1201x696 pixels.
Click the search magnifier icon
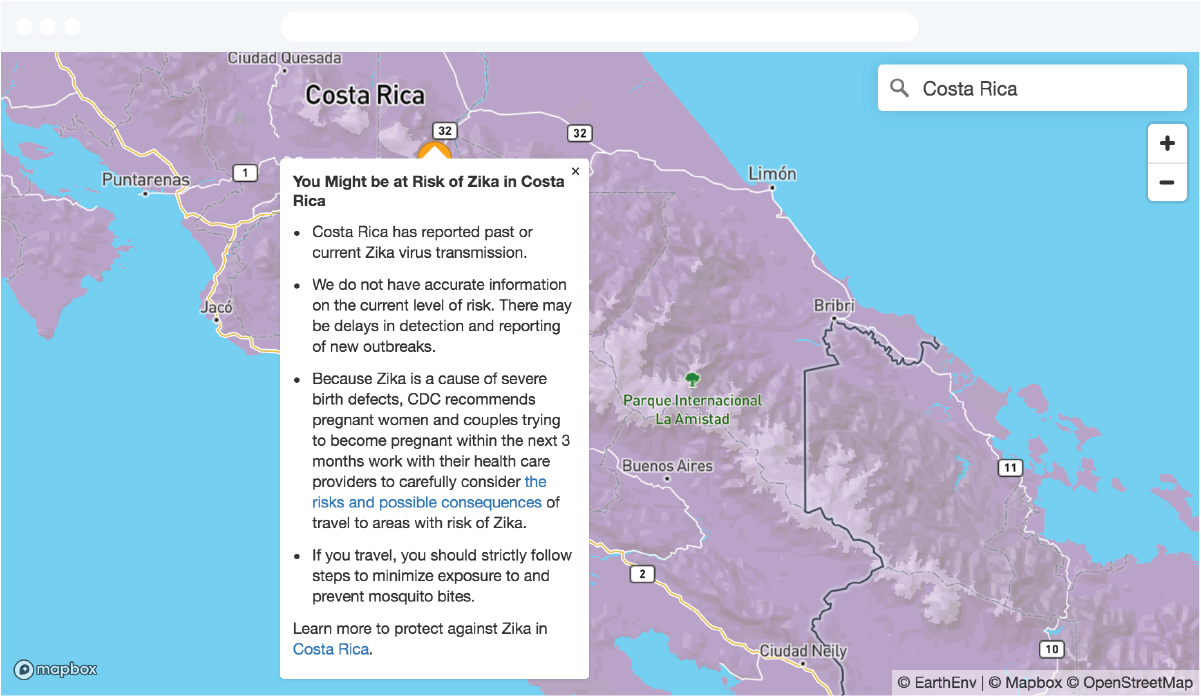[x=900, y=88]
